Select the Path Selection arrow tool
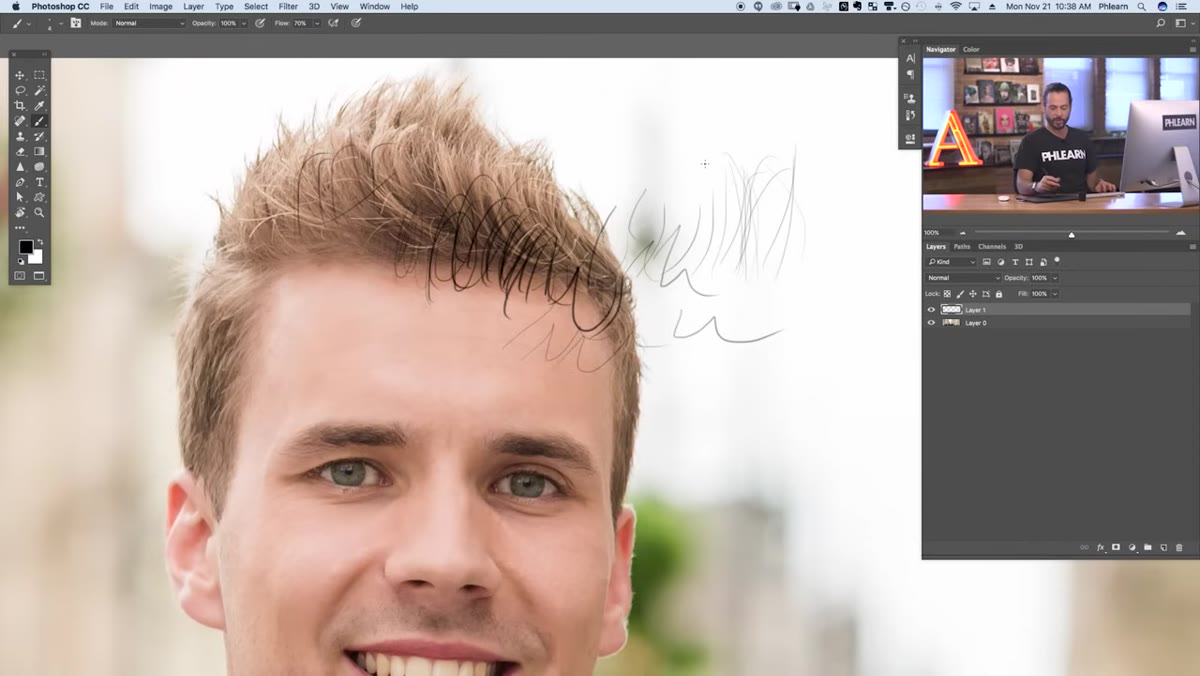Viewport: 1200px width, 676px height. point(20,197)
